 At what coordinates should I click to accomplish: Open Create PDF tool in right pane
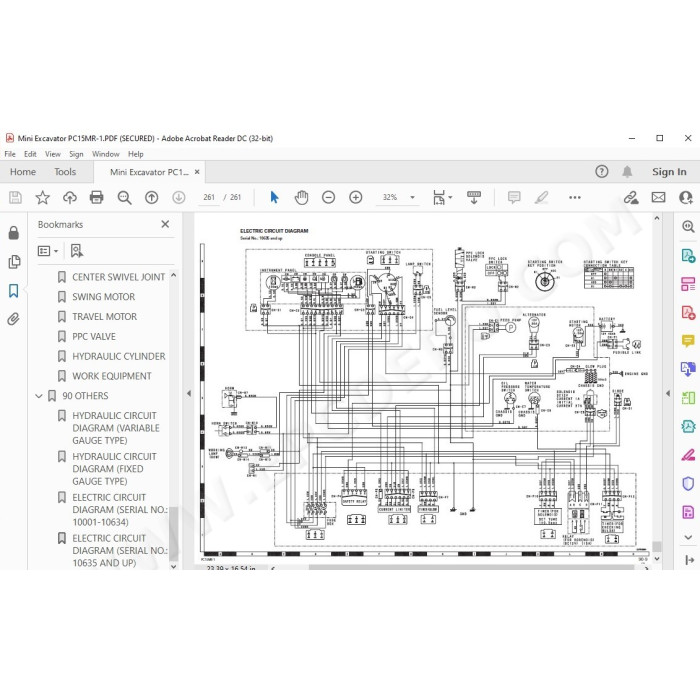point(688,312)
